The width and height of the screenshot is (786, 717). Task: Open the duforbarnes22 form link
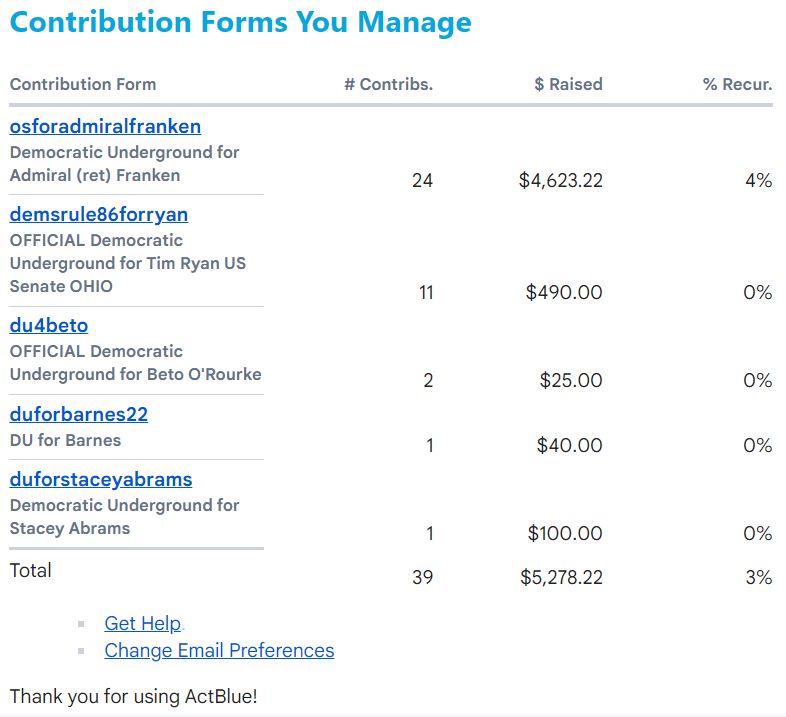tap(79, 414)
